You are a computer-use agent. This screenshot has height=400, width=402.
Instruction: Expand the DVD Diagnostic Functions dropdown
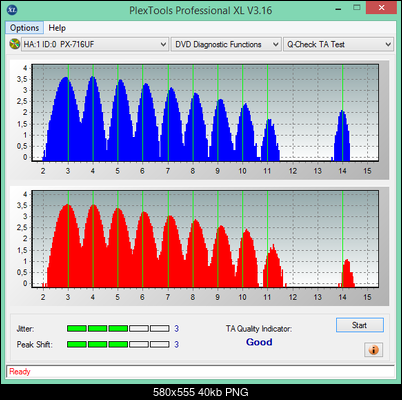coord(226,44)
